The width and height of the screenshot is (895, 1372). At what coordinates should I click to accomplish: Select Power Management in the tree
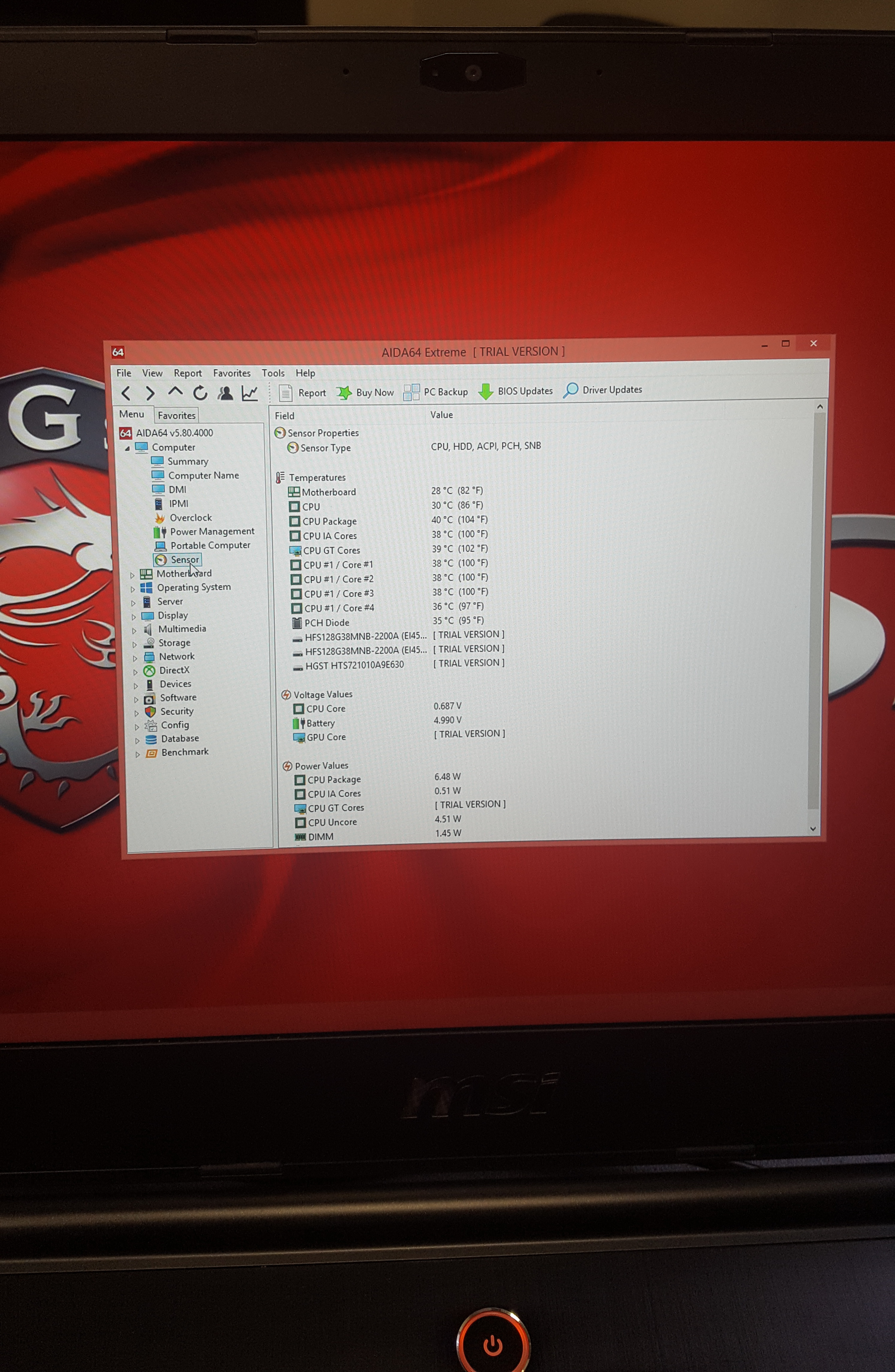point(204,532)
